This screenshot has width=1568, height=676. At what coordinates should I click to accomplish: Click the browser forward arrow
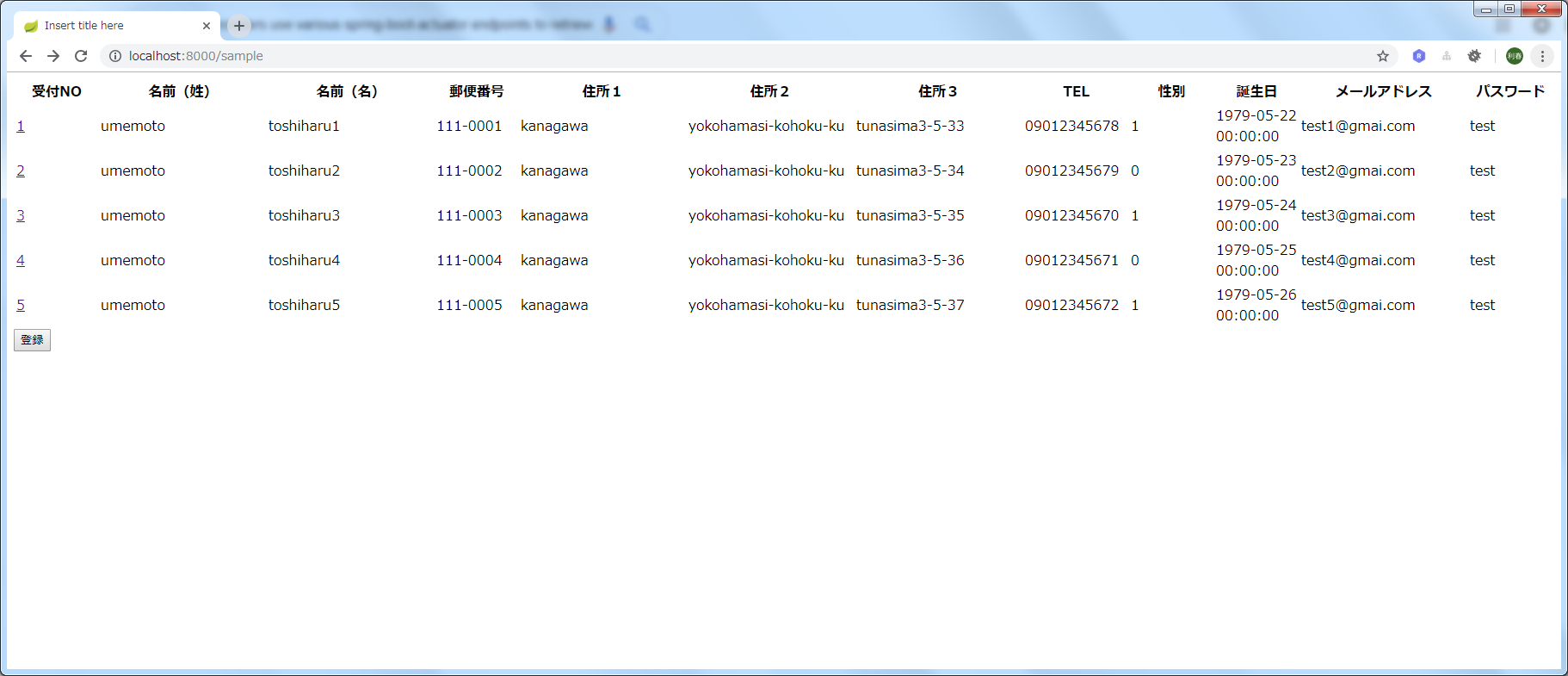(x=53, y=56)
